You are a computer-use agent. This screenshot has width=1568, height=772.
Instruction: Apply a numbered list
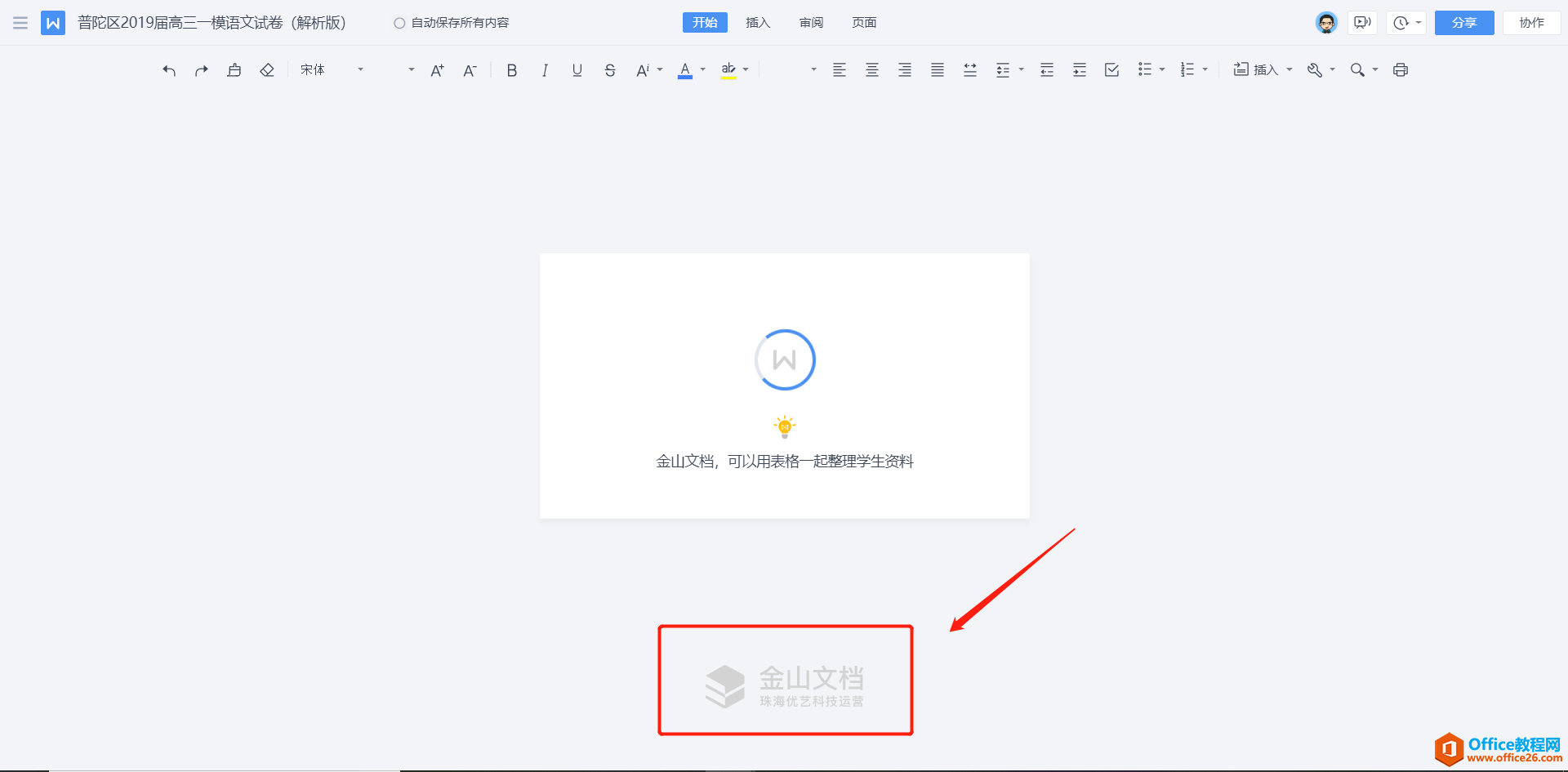pos(1187,70)
